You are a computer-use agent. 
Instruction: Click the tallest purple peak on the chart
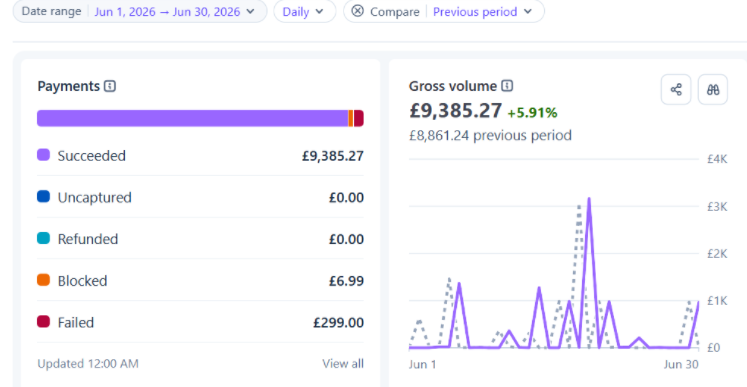[x=589, y=199]
